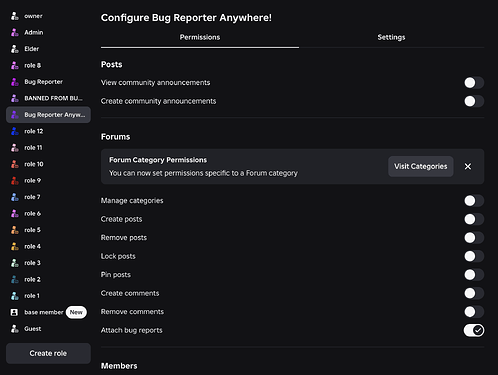Click the New badge beside base member

click(x=76, y=312)
